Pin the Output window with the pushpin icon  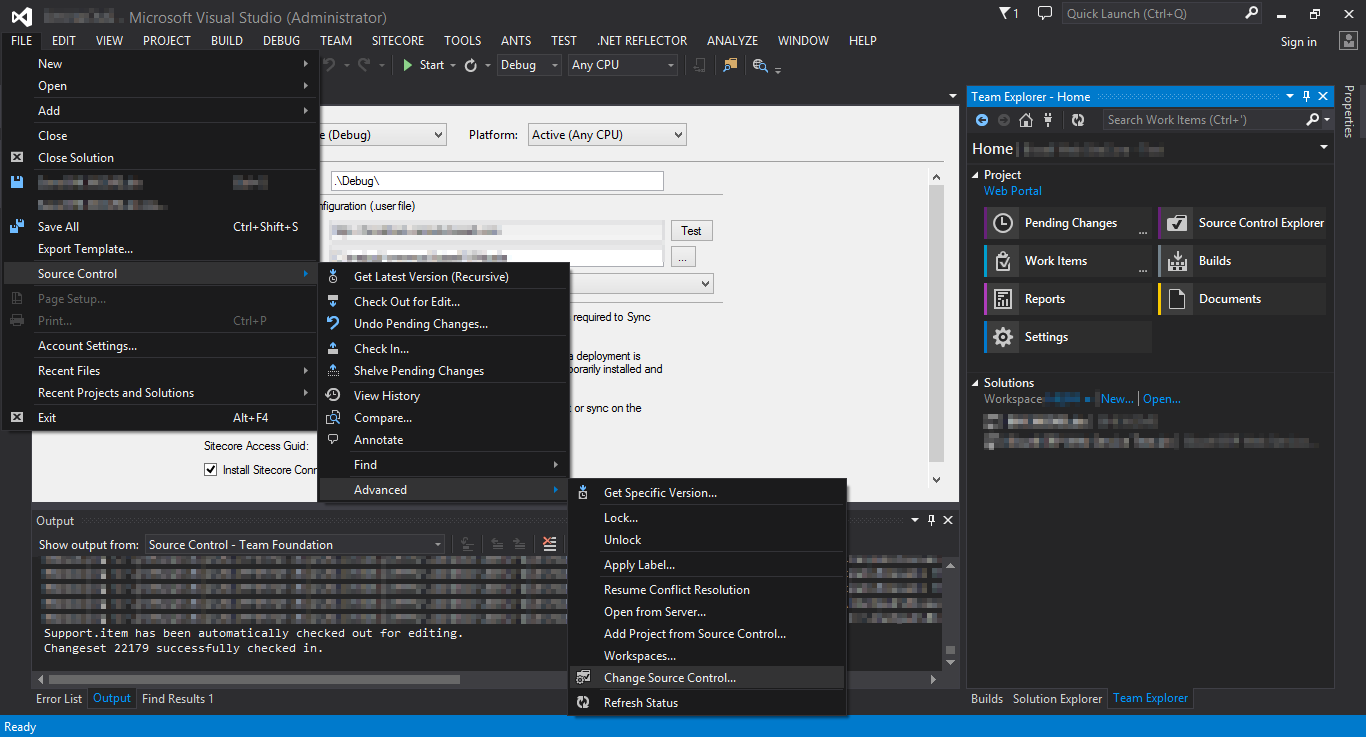pyautogui.click(x=931, y=521)
